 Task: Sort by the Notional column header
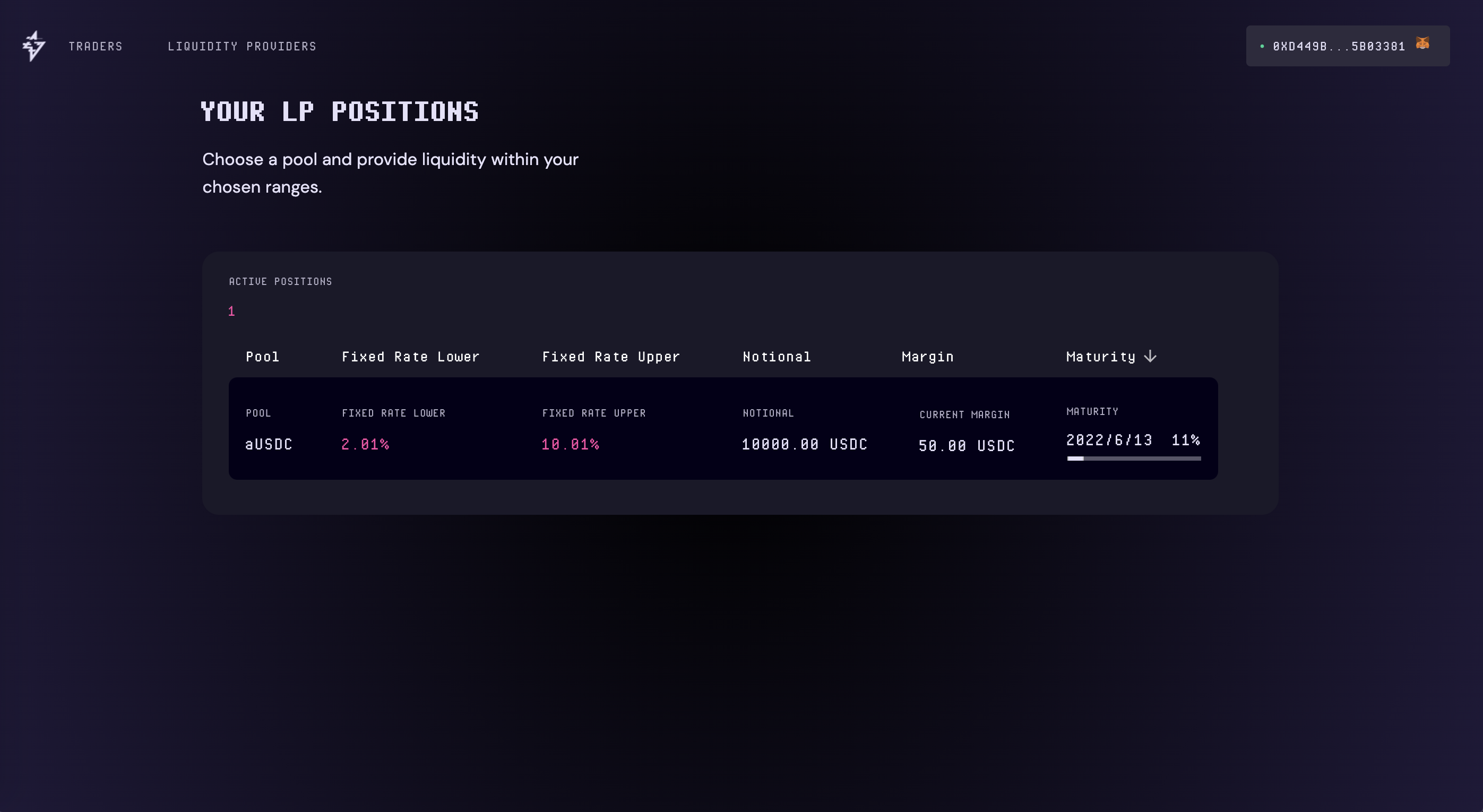(x=777, y=357)
